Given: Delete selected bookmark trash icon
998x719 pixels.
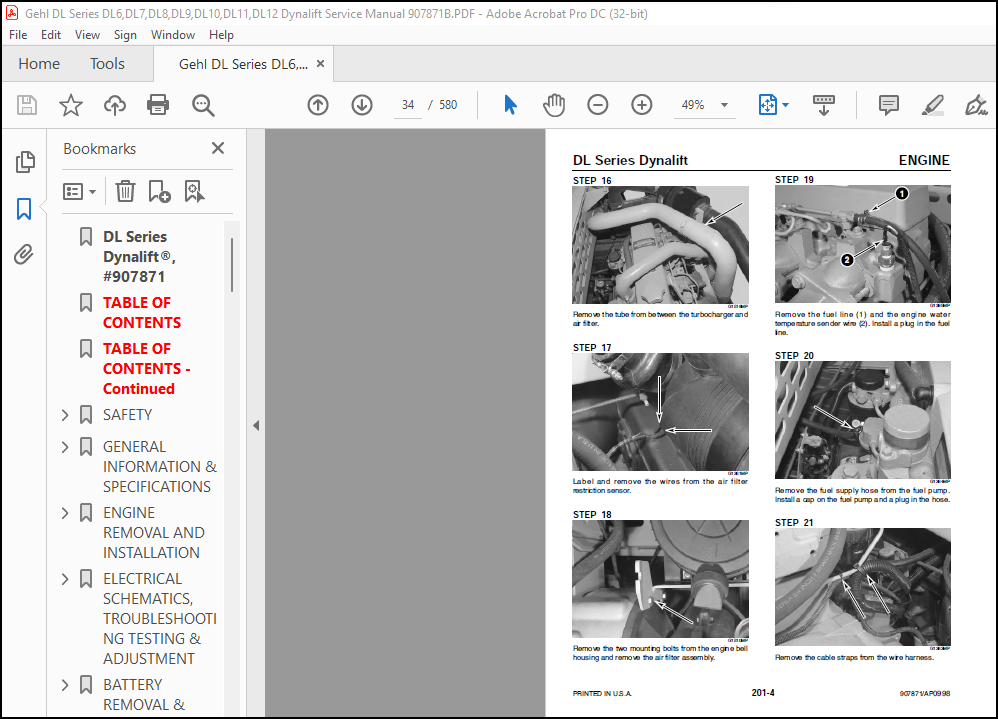Looking at the screenshot, I should pos(125,191).
